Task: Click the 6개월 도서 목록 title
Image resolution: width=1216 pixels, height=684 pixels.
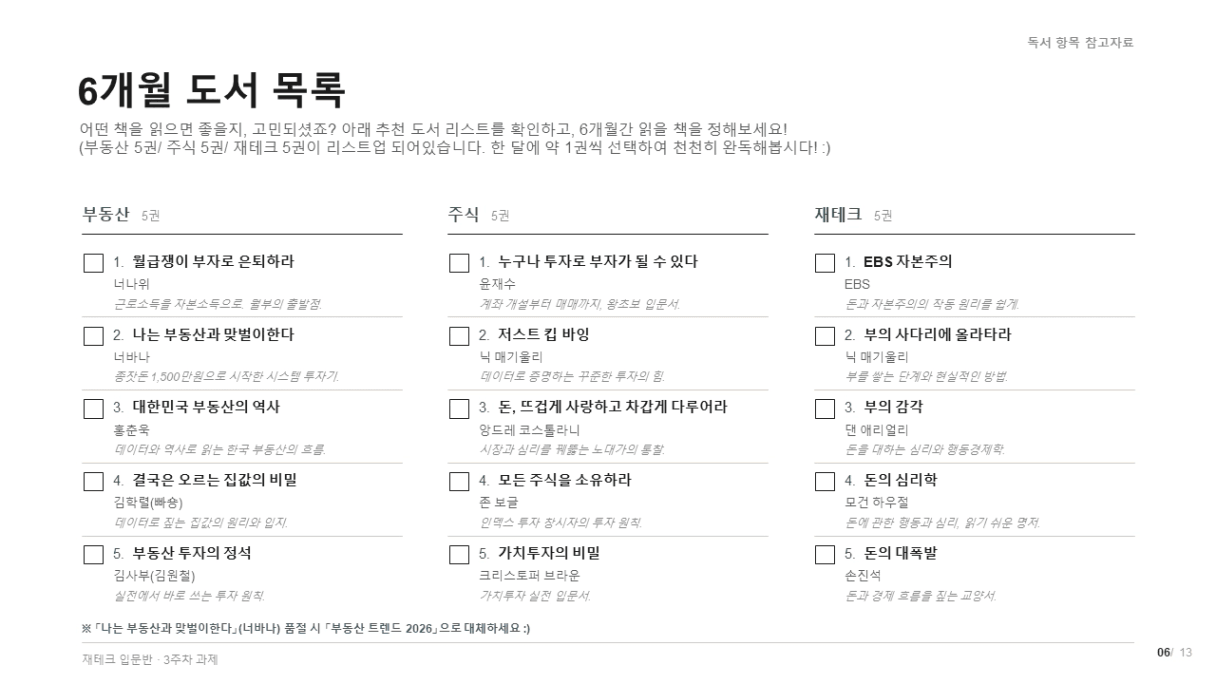Action: click(212, 92)
